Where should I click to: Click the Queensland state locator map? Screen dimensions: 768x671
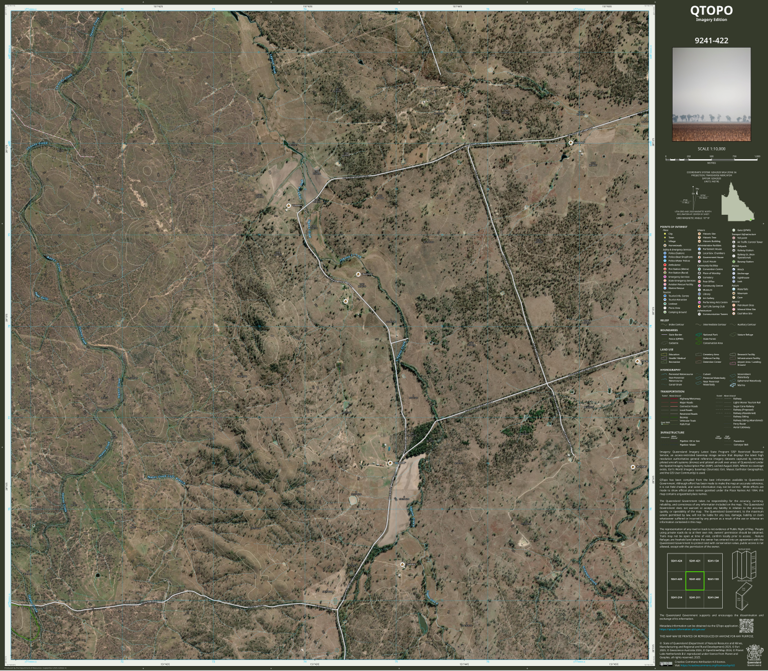738,202
